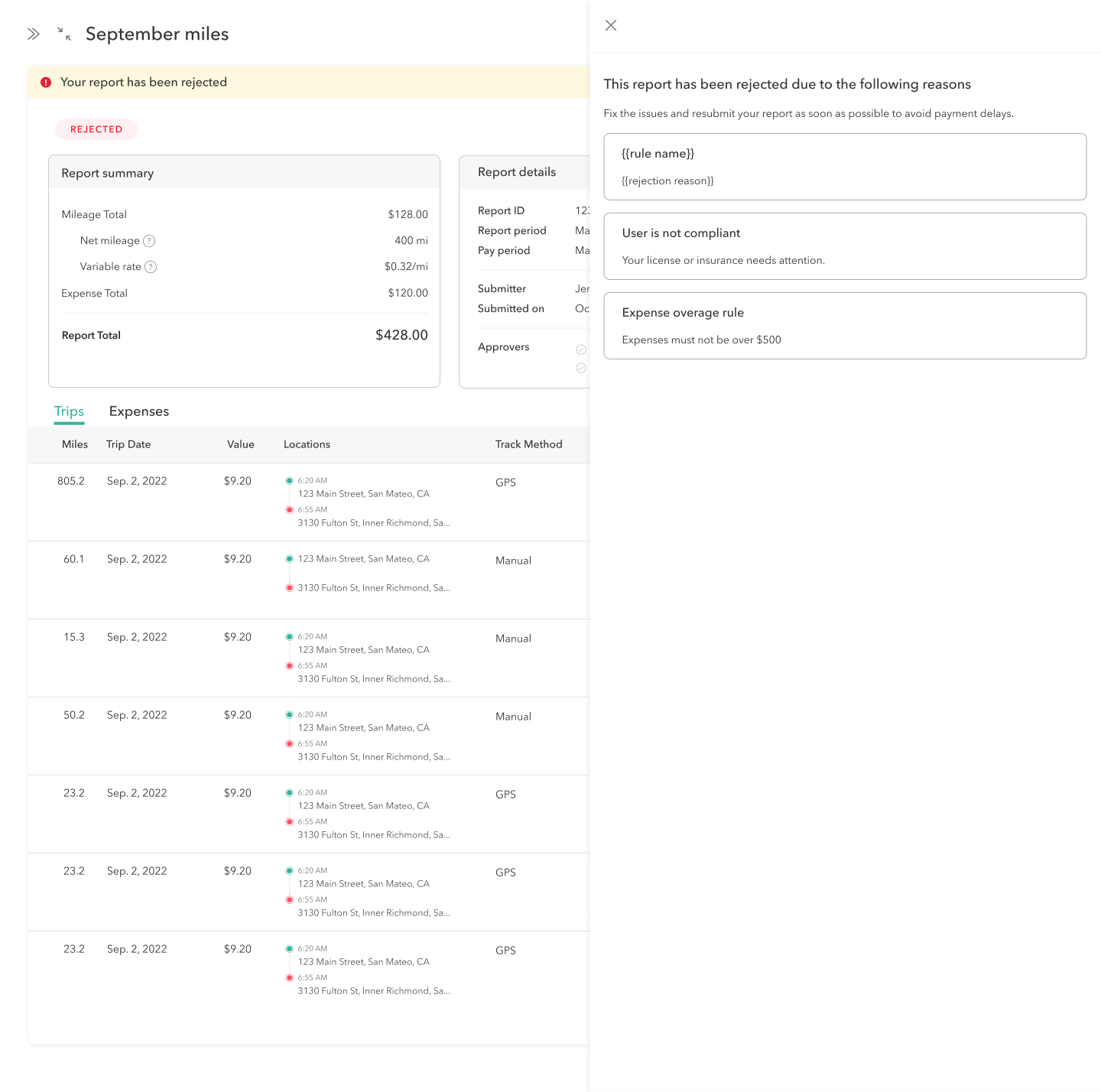The width and height of the screenshot is (1101, 1092).
Task: Click the Net mileage help icon
Action: [150, 241]
